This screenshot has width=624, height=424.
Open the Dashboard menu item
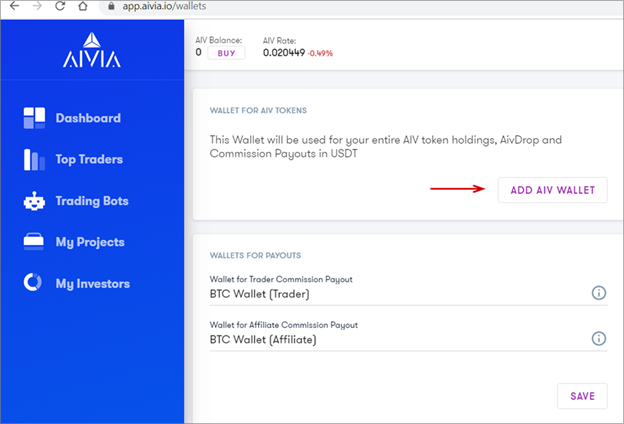click(x=72, y=118)
